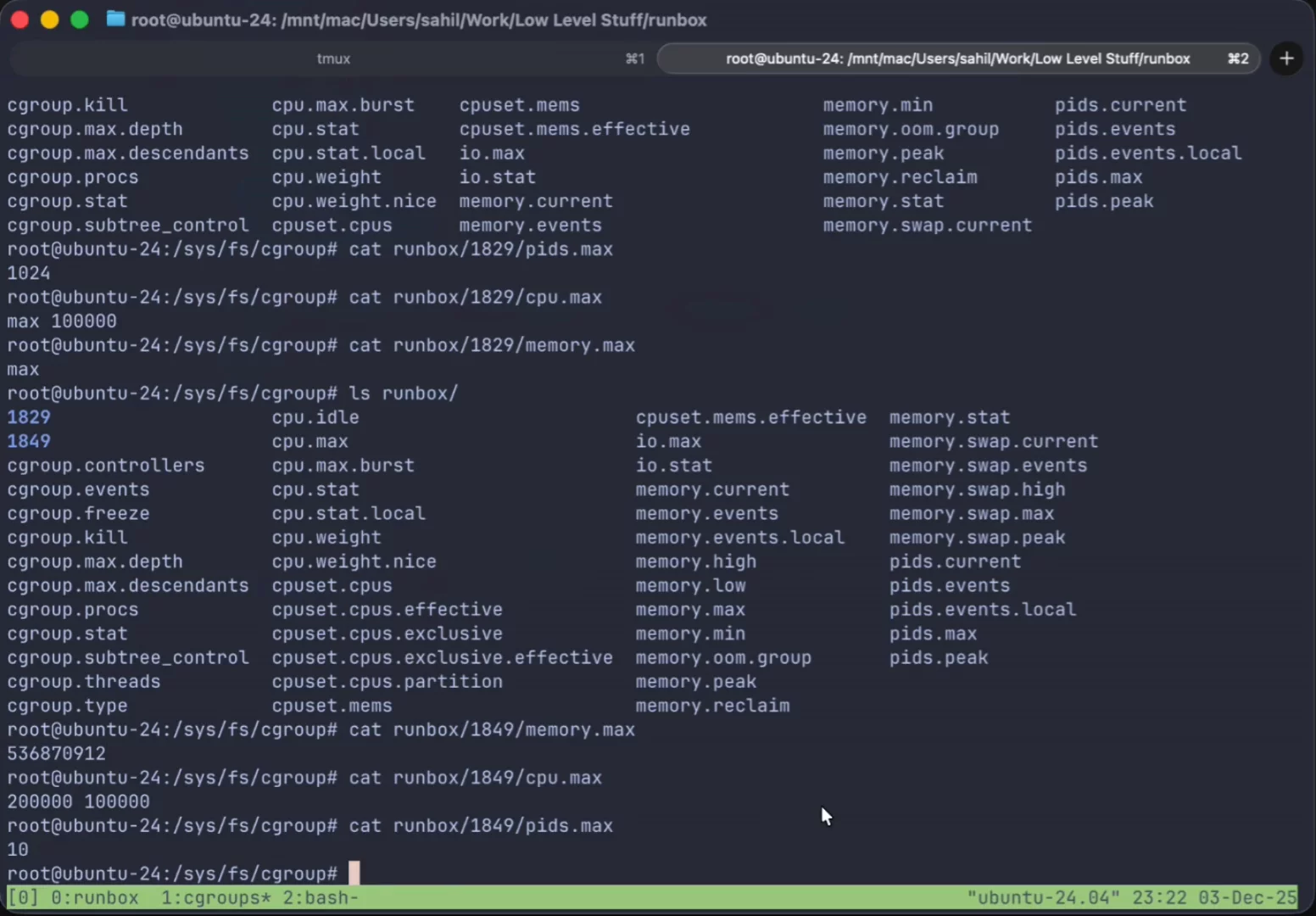Click memory.swap.current in the top listing

[x=928, y=226]
